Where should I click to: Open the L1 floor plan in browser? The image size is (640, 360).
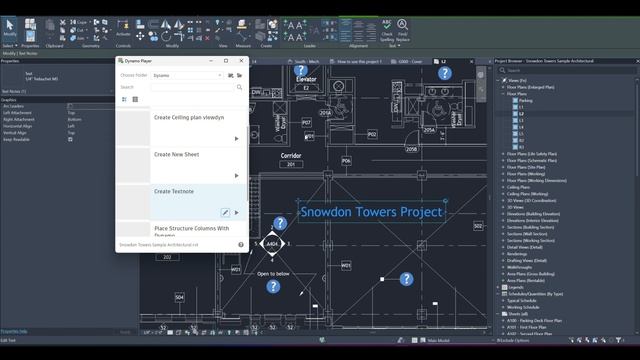point(521,107)
